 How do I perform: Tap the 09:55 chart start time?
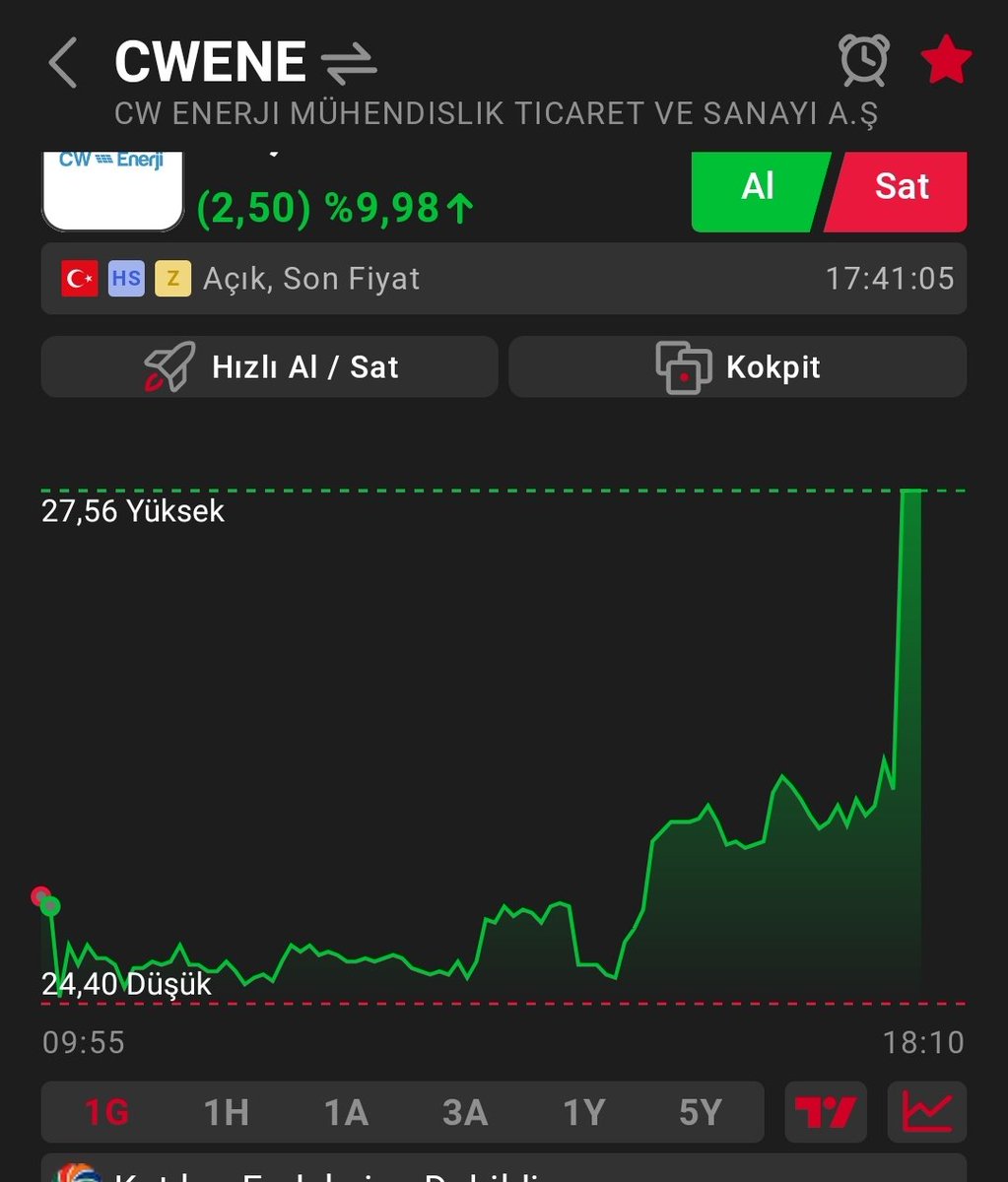84,1042
